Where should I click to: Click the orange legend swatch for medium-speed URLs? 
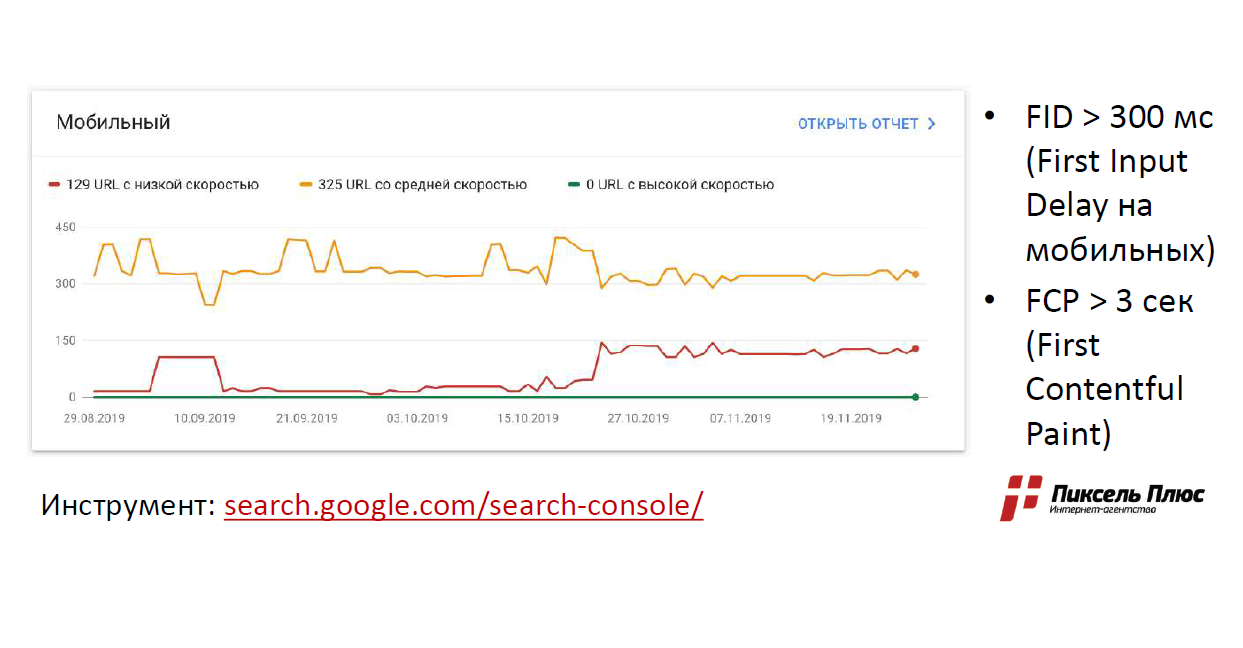(306, 185)
